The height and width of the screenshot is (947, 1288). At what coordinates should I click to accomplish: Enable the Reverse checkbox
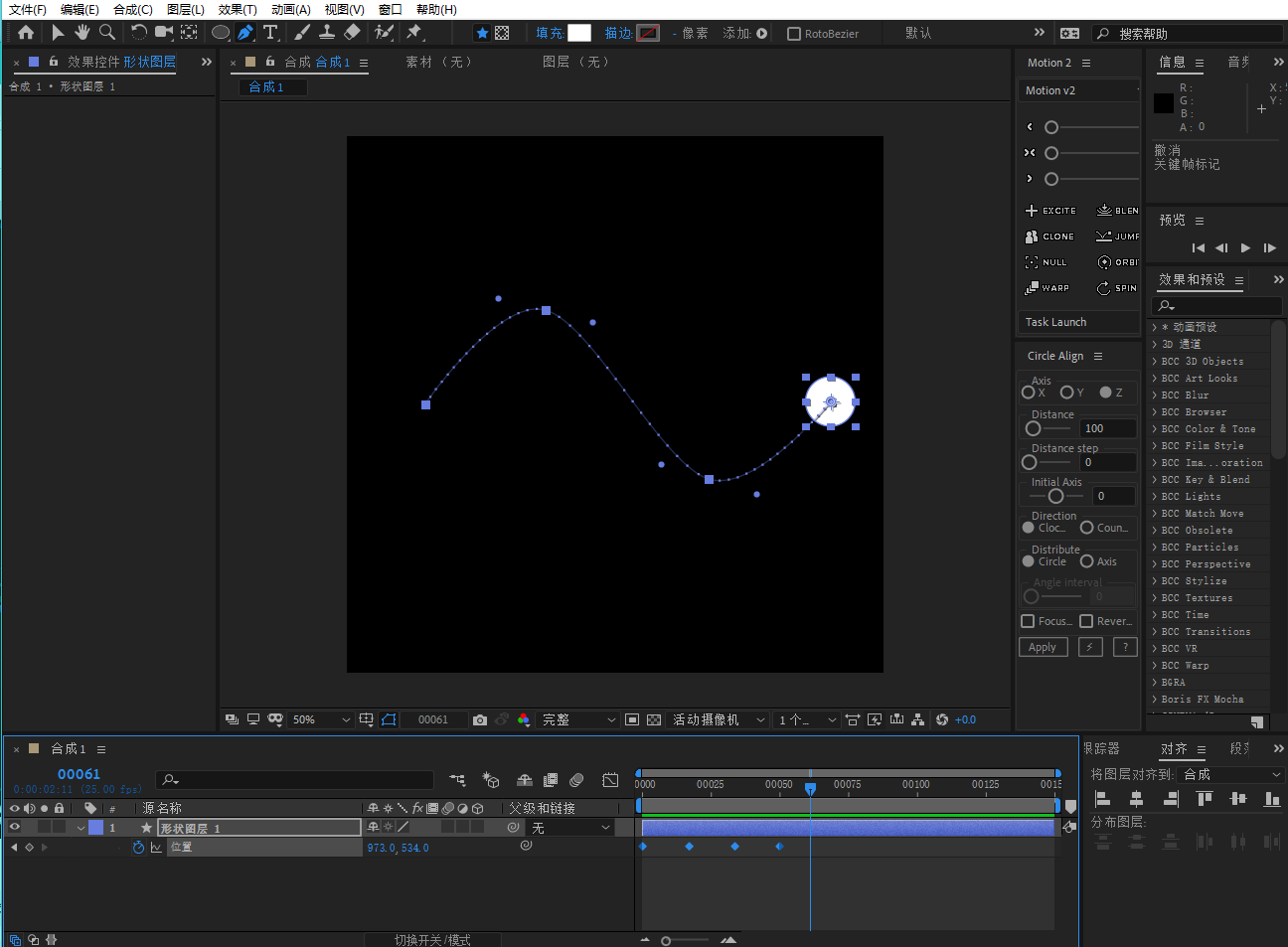pyautogui.click(x=1087, y=621)
